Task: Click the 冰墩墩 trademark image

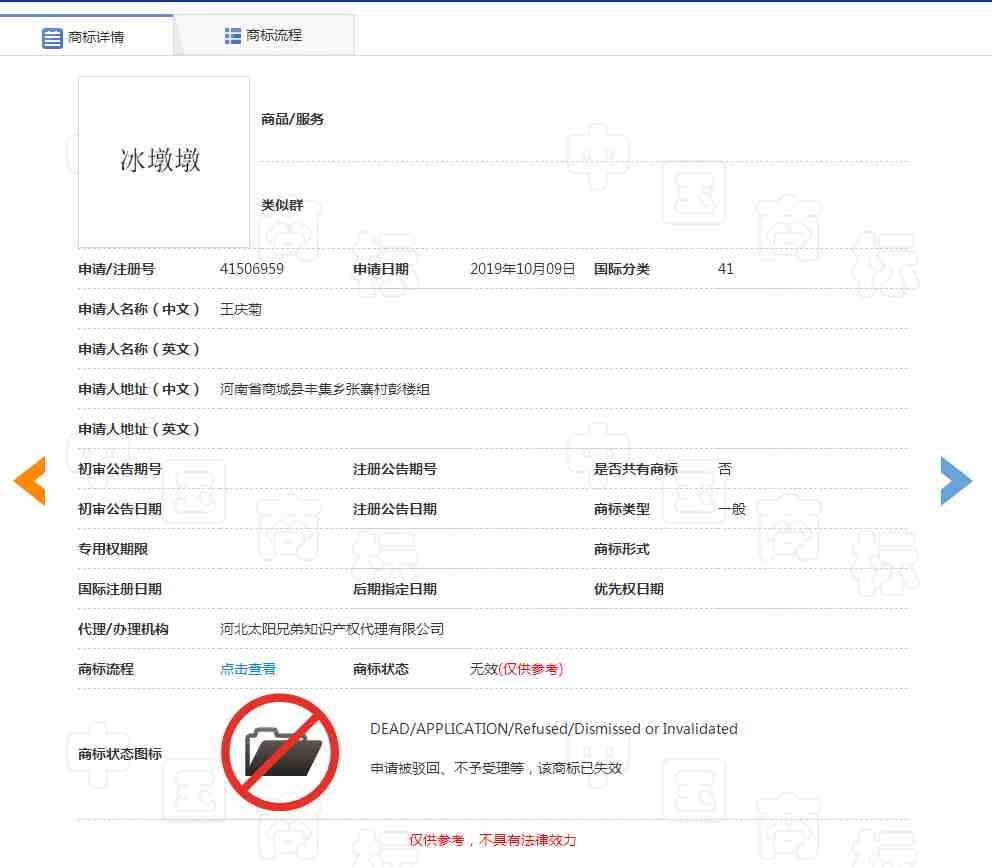Action: tap(164, 162)
